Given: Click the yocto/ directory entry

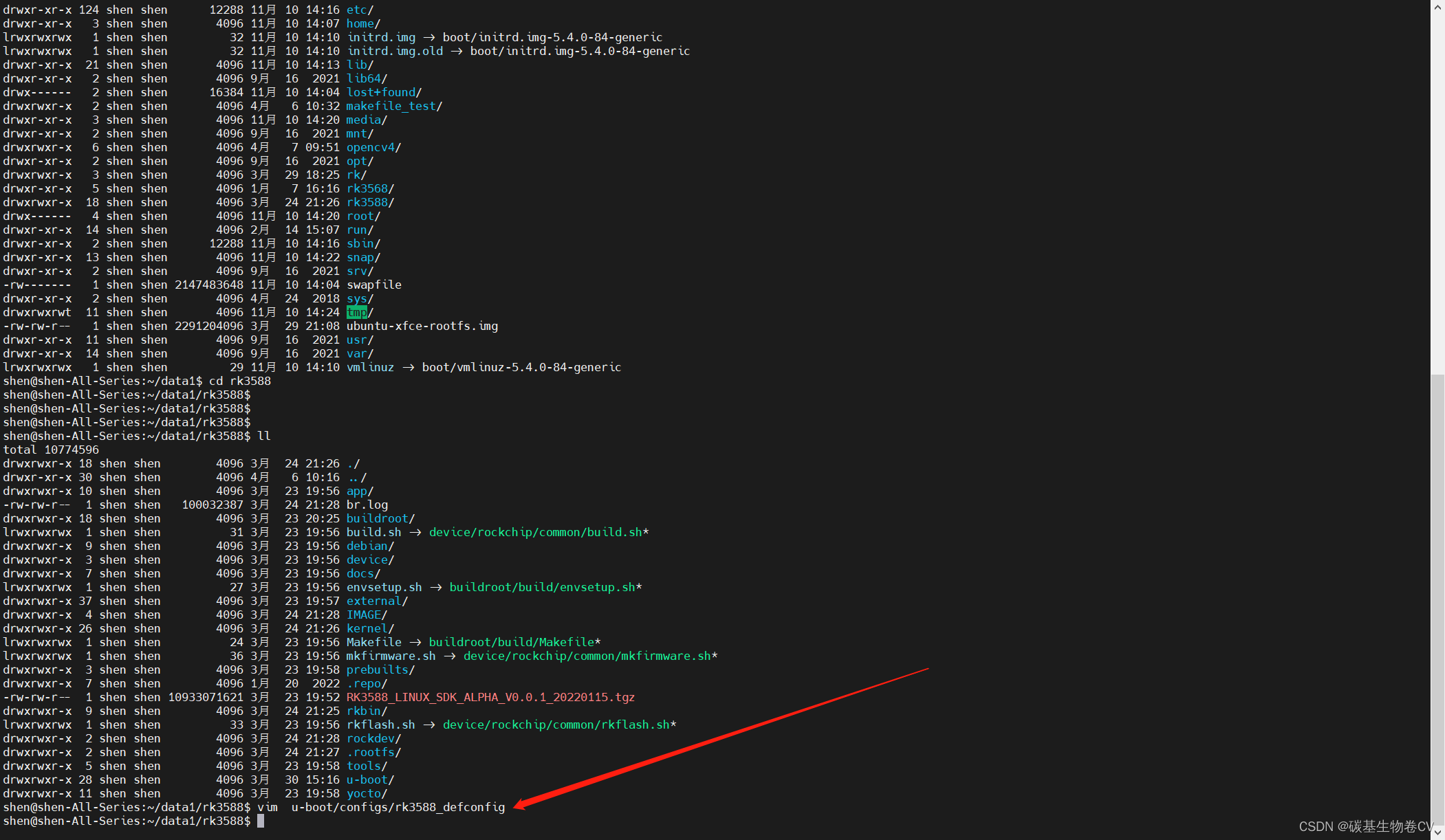Looking at the screenshot, I should pos(367,793).
